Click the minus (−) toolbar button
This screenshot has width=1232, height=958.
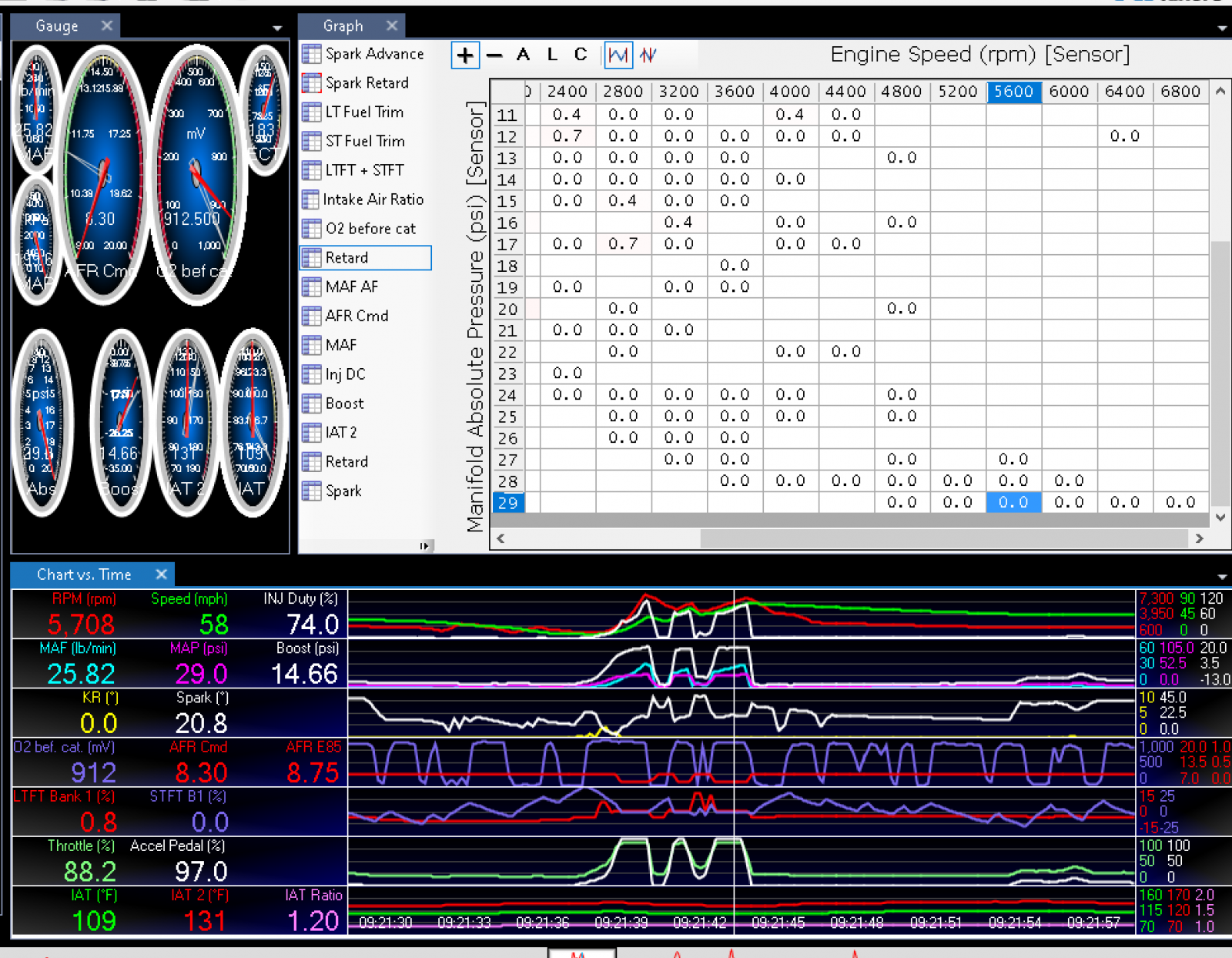click(494, 55)
